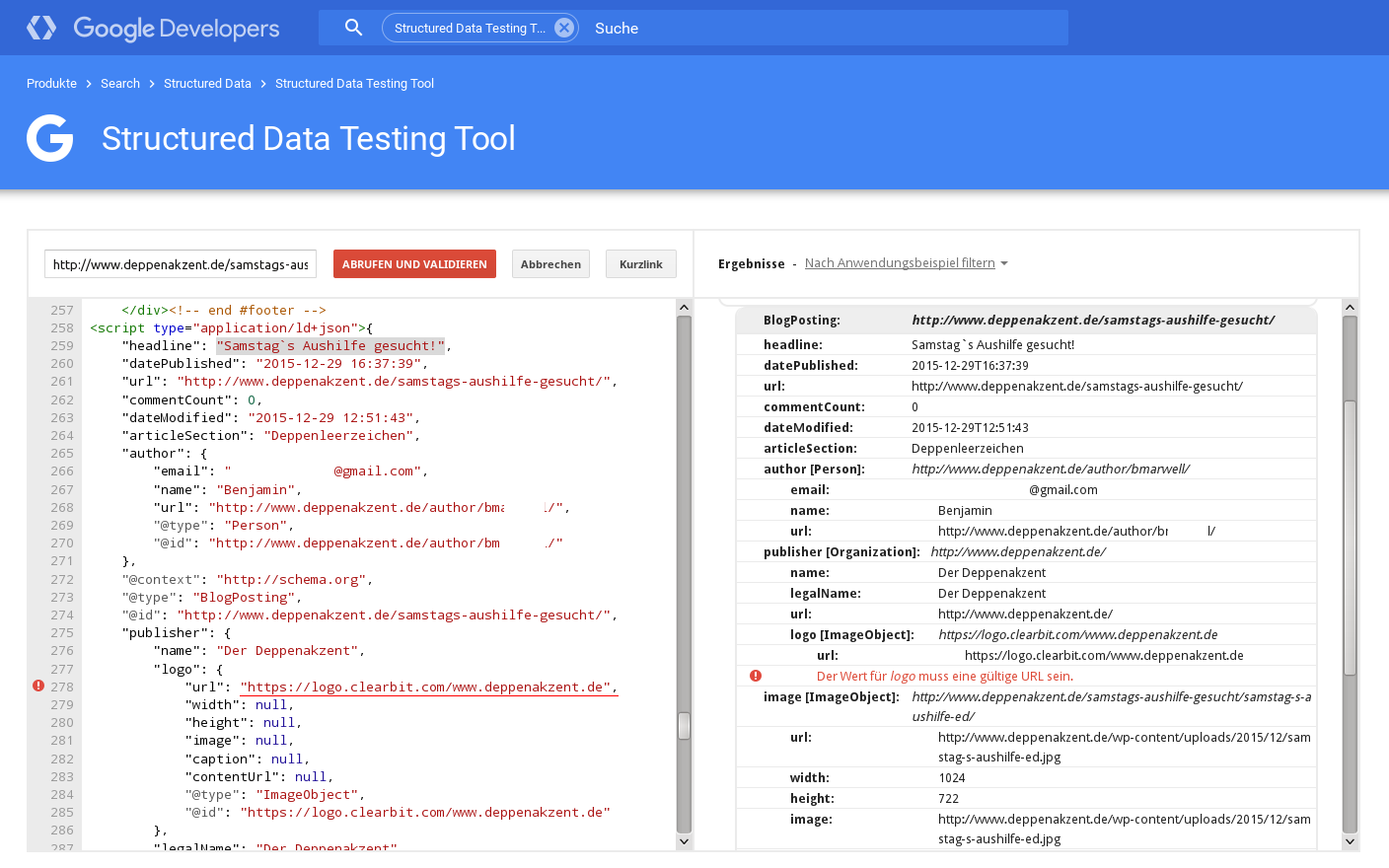Click the results panel scroll up arrow

1351,308
